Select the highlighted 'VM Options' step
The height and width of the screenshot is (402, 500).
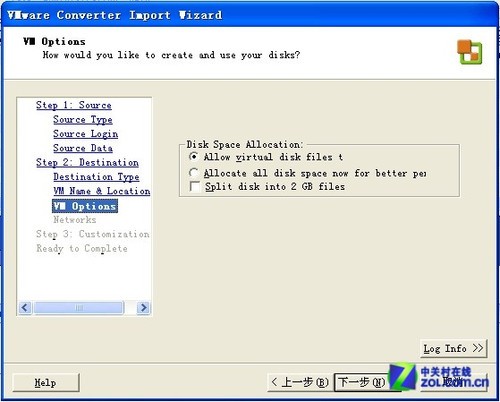pos(85,206)
